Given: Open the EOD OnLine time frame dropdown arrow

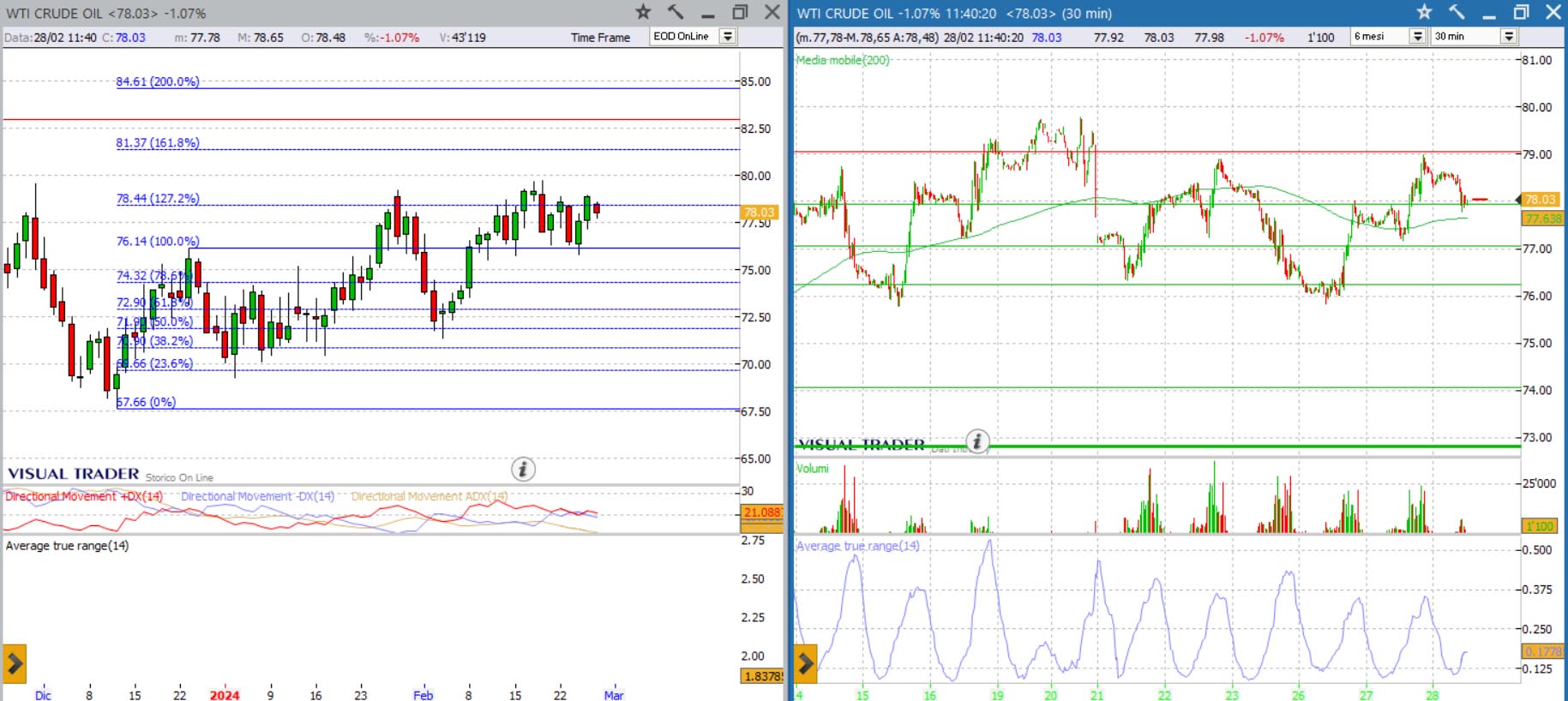Looking at the screenshot, I should coord(728,36).
